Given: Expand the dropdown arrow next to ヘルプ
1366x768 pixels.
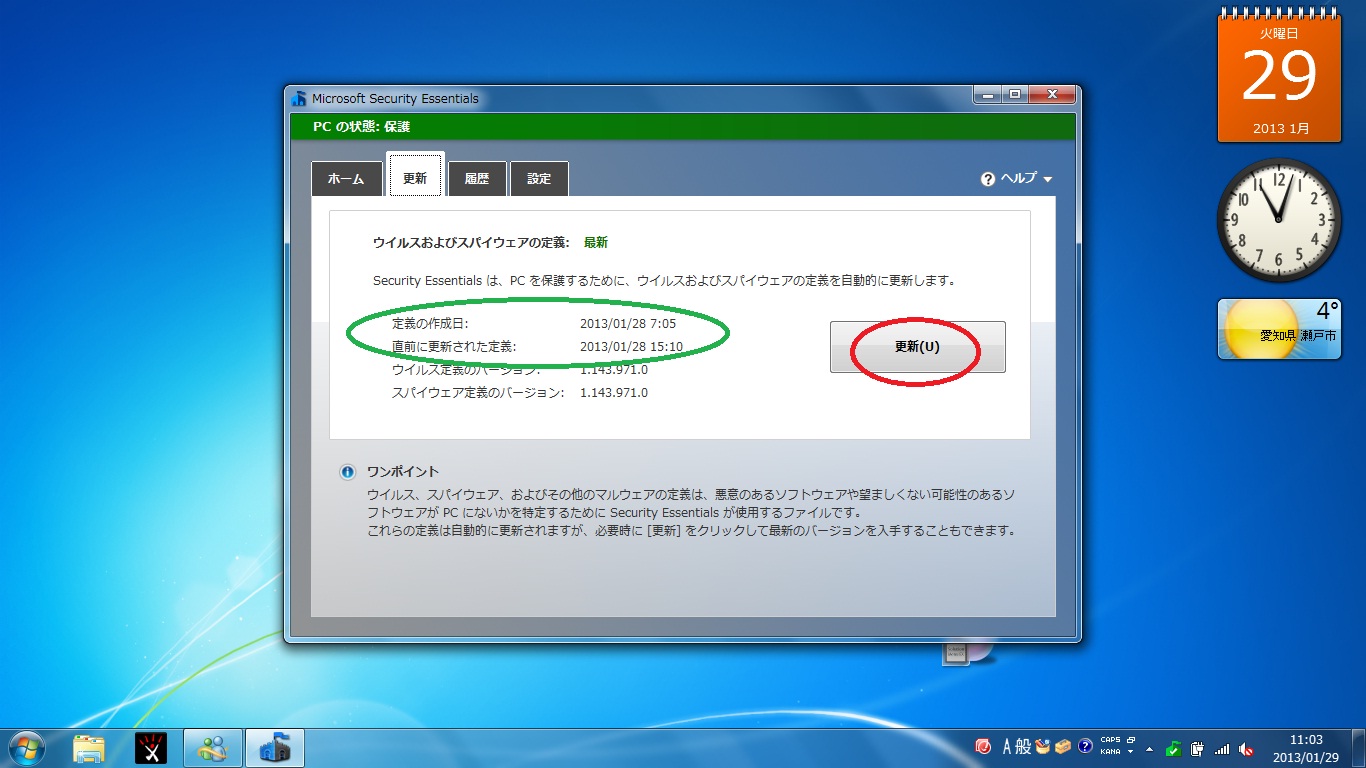Looking at the screenshot, I should [x=1047, y=180].
